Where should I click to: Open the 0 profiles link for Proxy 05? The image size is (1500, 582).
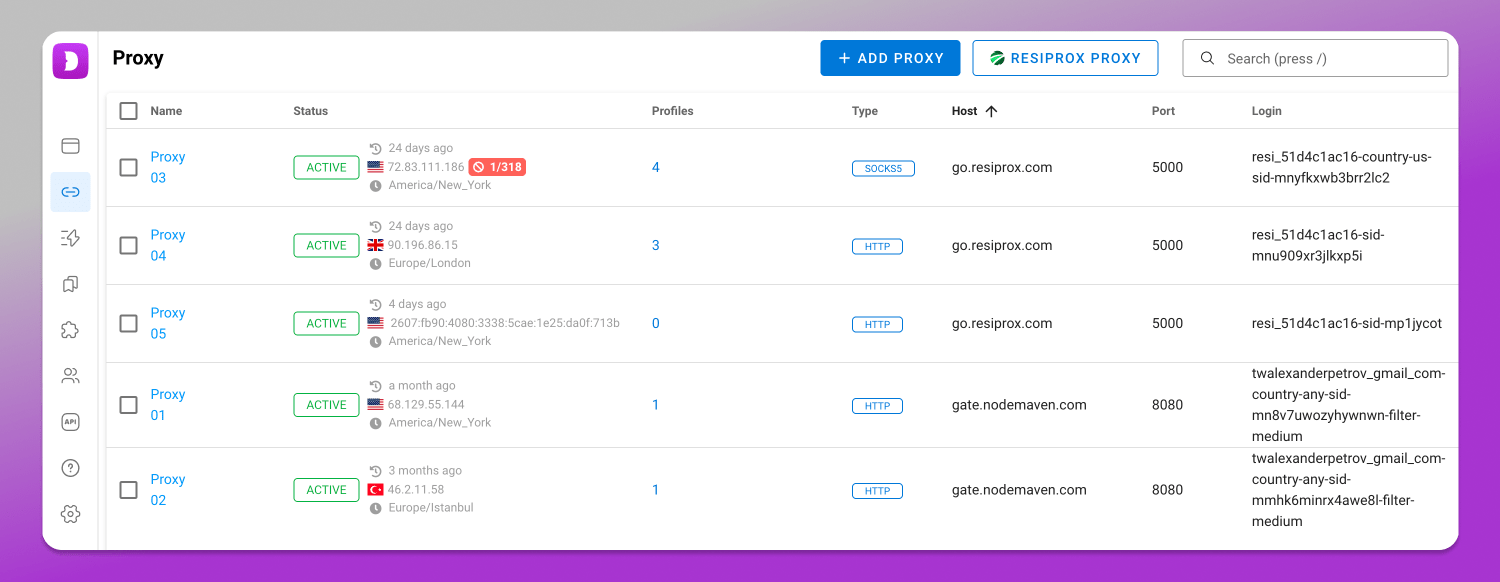[x=656, y=323]
